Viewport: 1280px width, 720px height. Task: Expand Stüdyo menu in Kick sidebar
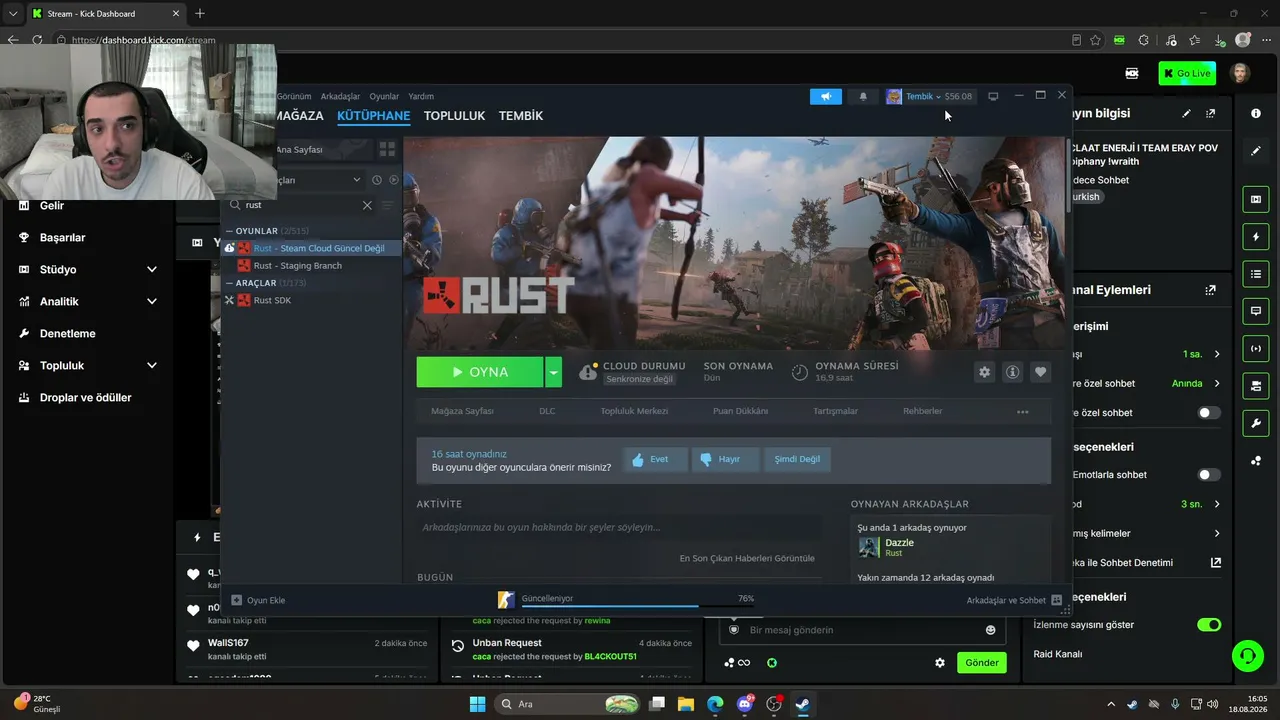[x=152, y=270]
